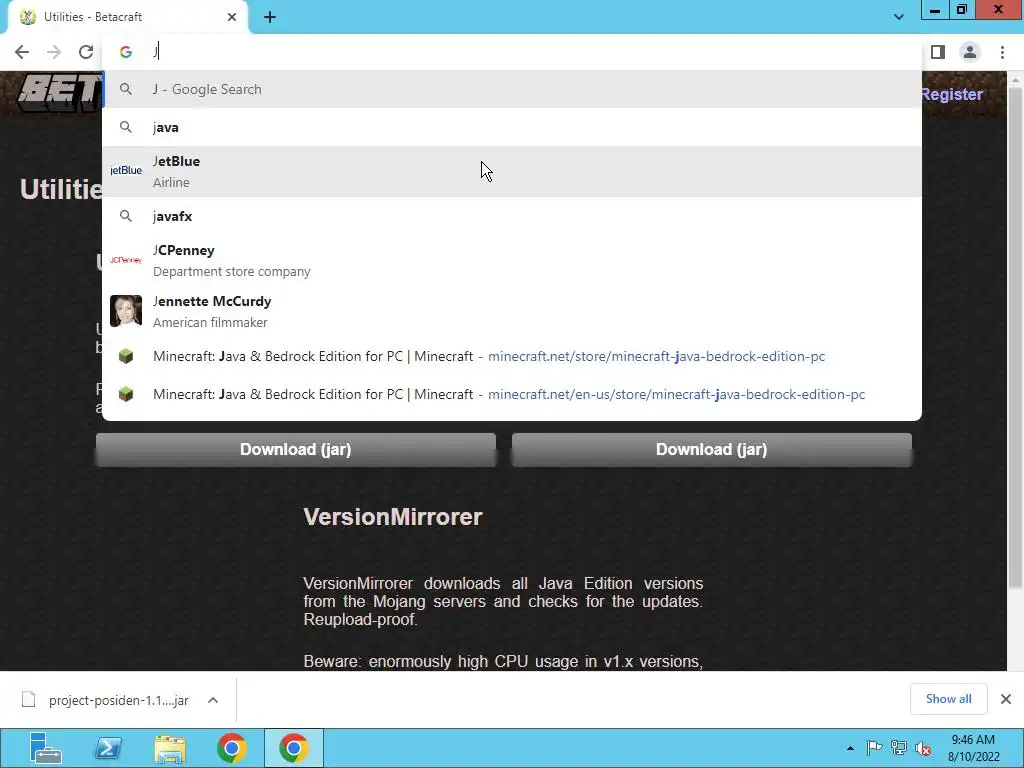Image resolution: width=1024 pixels, height=768 pixels.
Task: Click the forward navigation arrow
Action: (54, 52)
